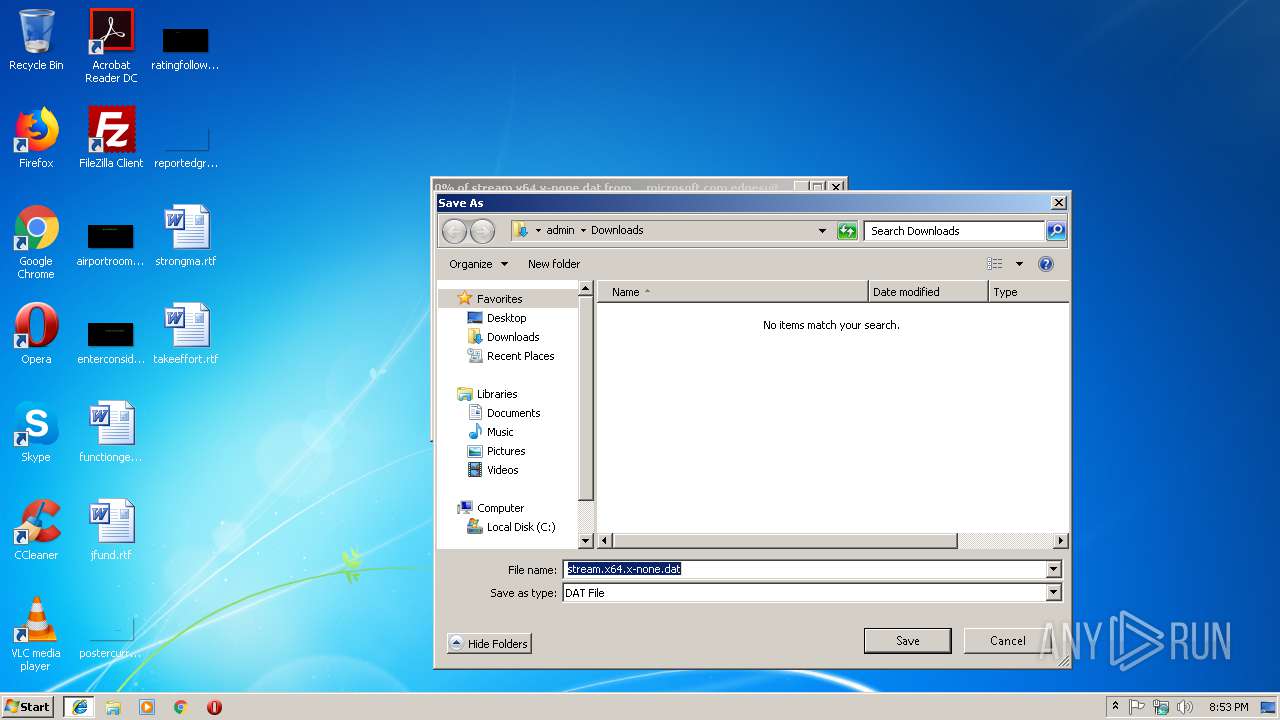1280x720 pixels.
Task: Click the Back navigation arrow in Save As
Action: click(x=454, y=231)
